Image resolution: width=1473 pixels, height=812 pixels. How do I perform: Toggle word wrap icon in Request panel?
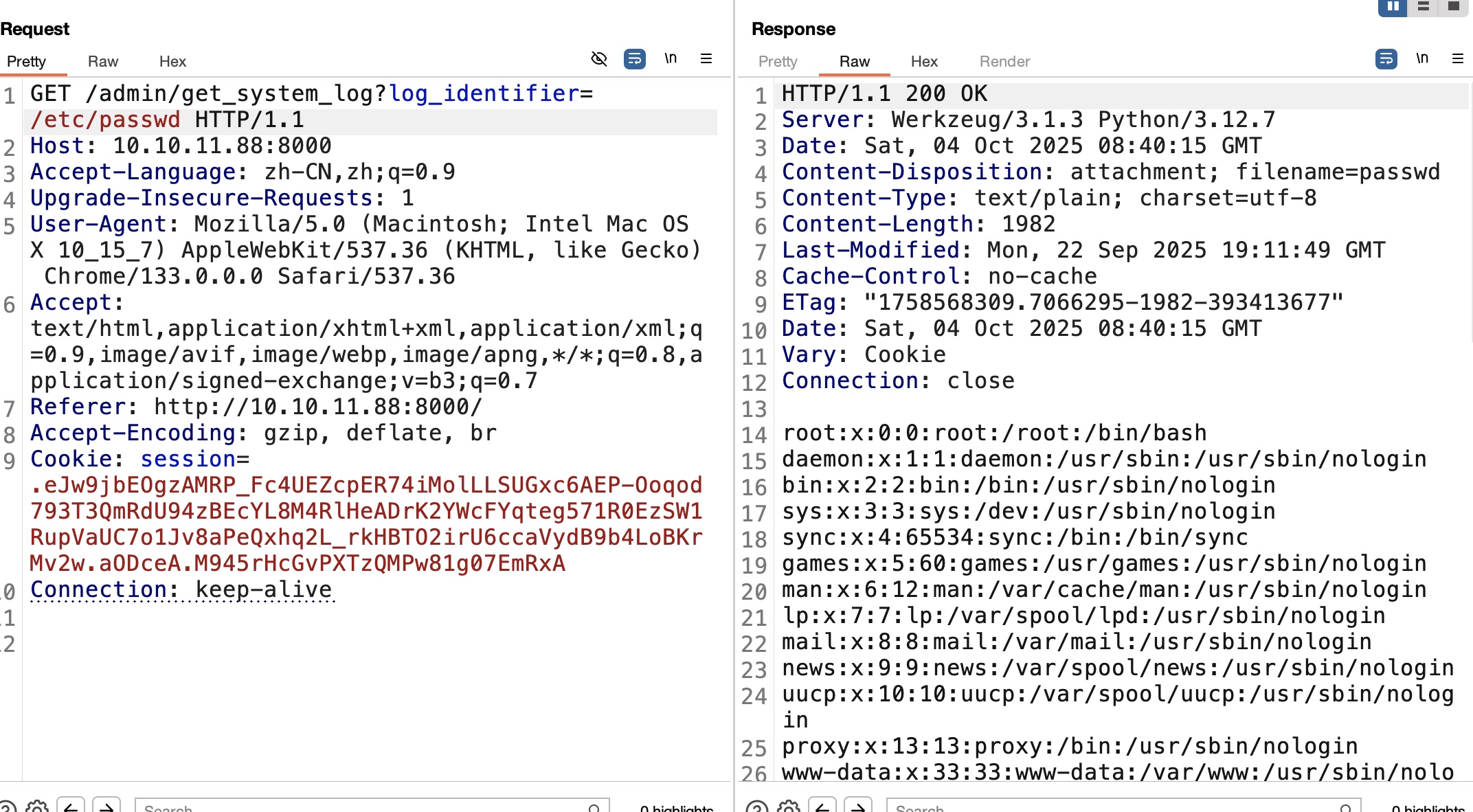(x=634, y=59)
